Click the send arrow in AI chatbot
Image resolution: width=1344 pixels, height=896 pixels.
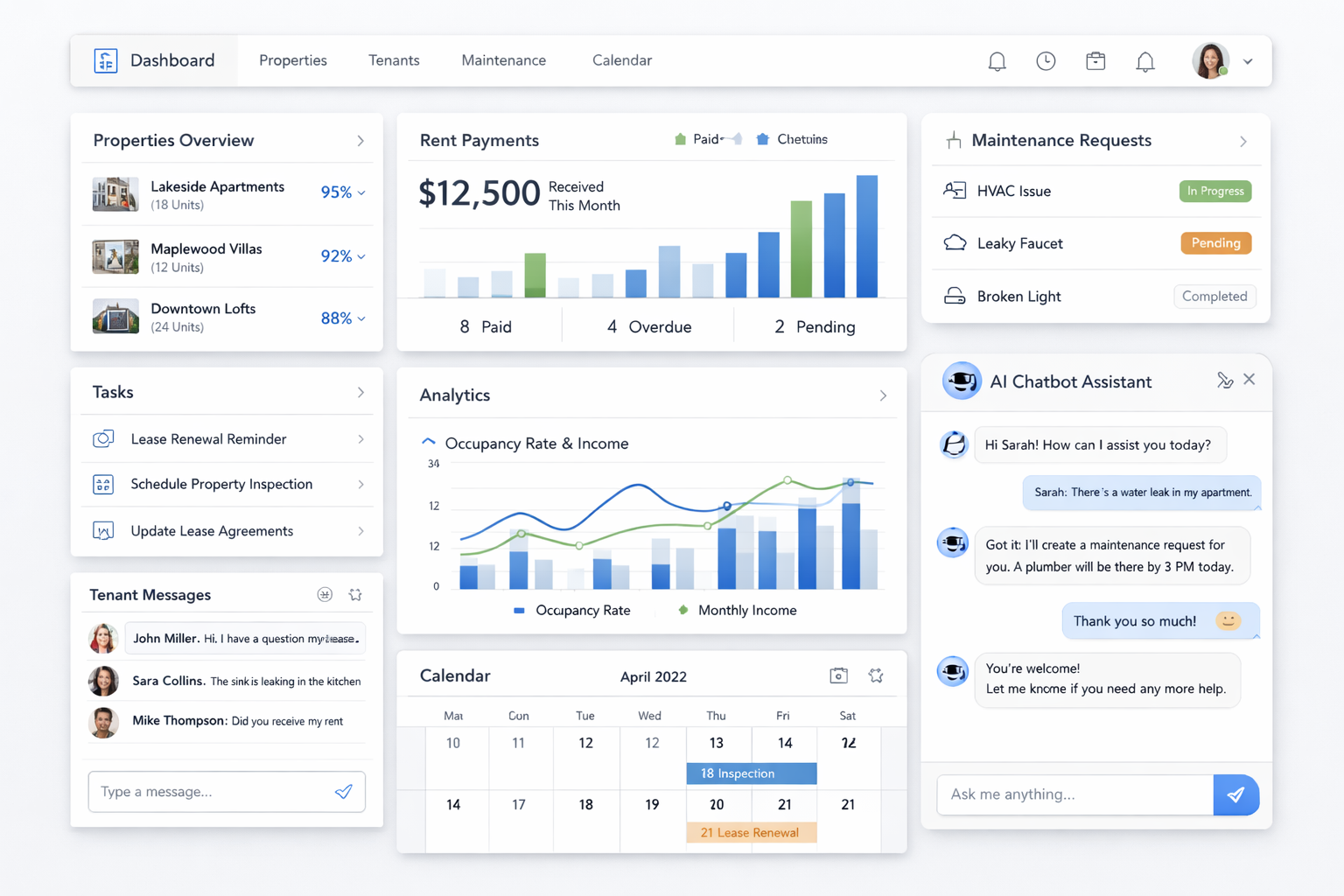coord(1235,794)
